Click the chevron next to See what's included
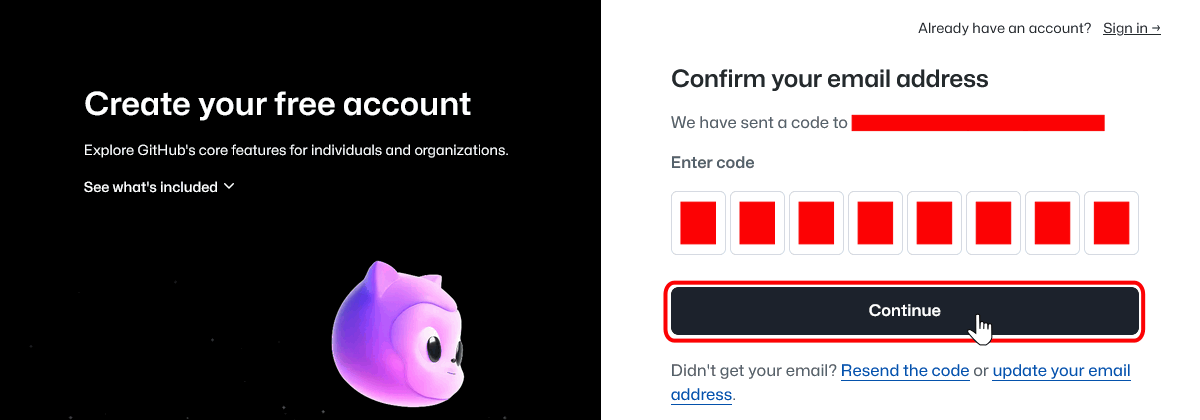Screen dimensions: 1200x420 click(229, 186)
